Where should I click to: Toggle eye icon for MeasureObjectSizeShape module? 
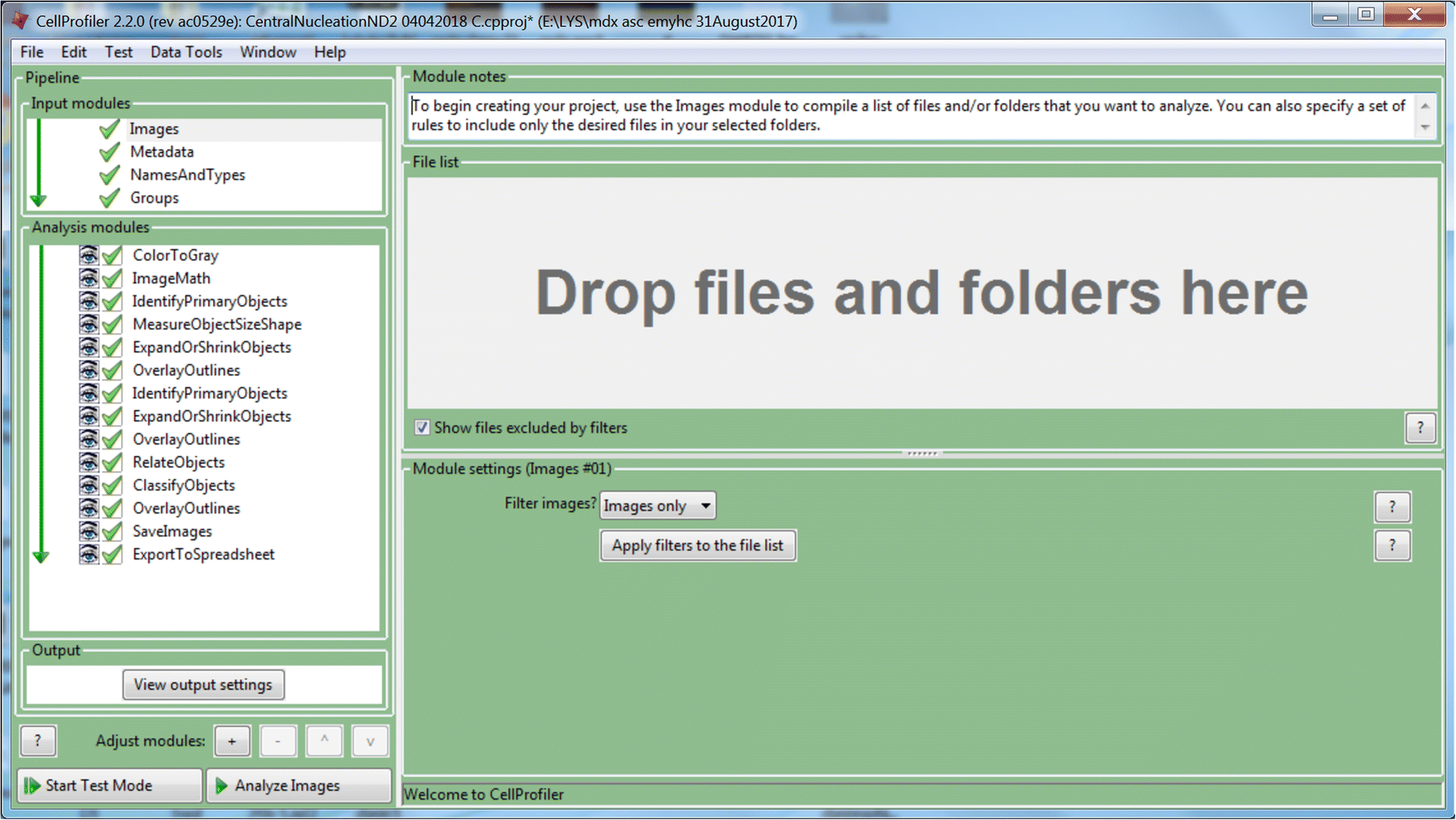pyautogui.click(x=89, y=324)
